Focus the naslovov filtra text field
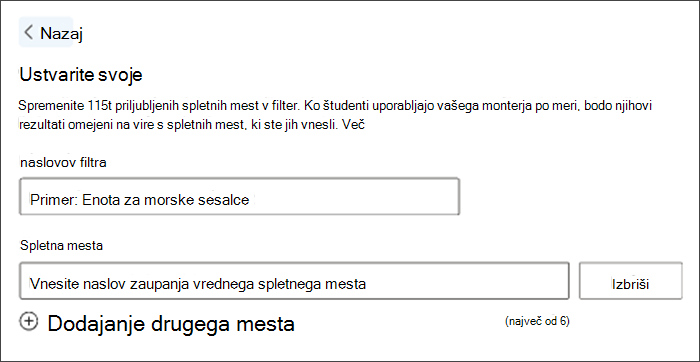The width and height of the screenshot is (700, 362). point(239,196)
